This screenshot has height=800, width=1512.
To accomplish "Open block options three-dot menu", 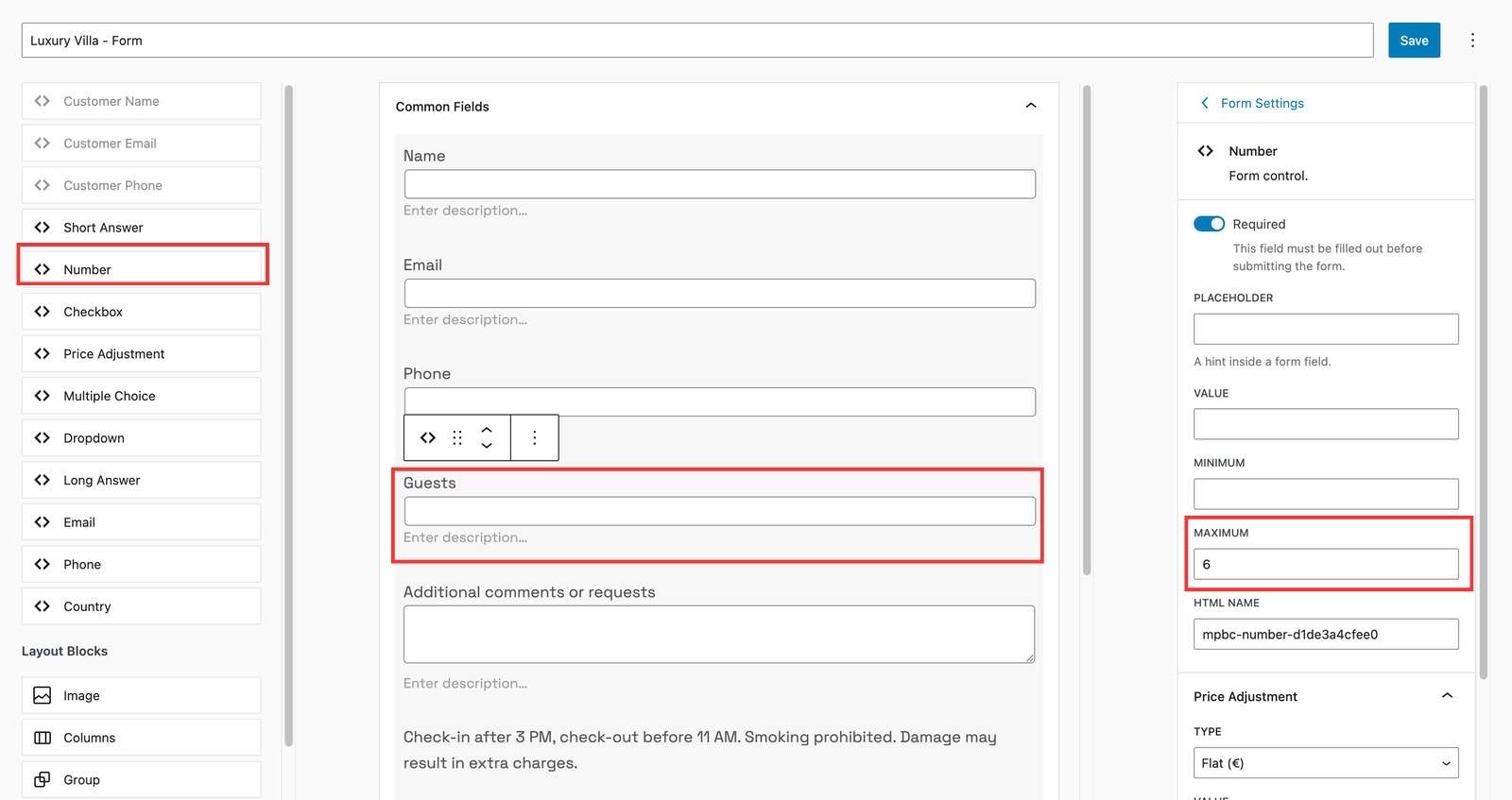I will [535, 437].
